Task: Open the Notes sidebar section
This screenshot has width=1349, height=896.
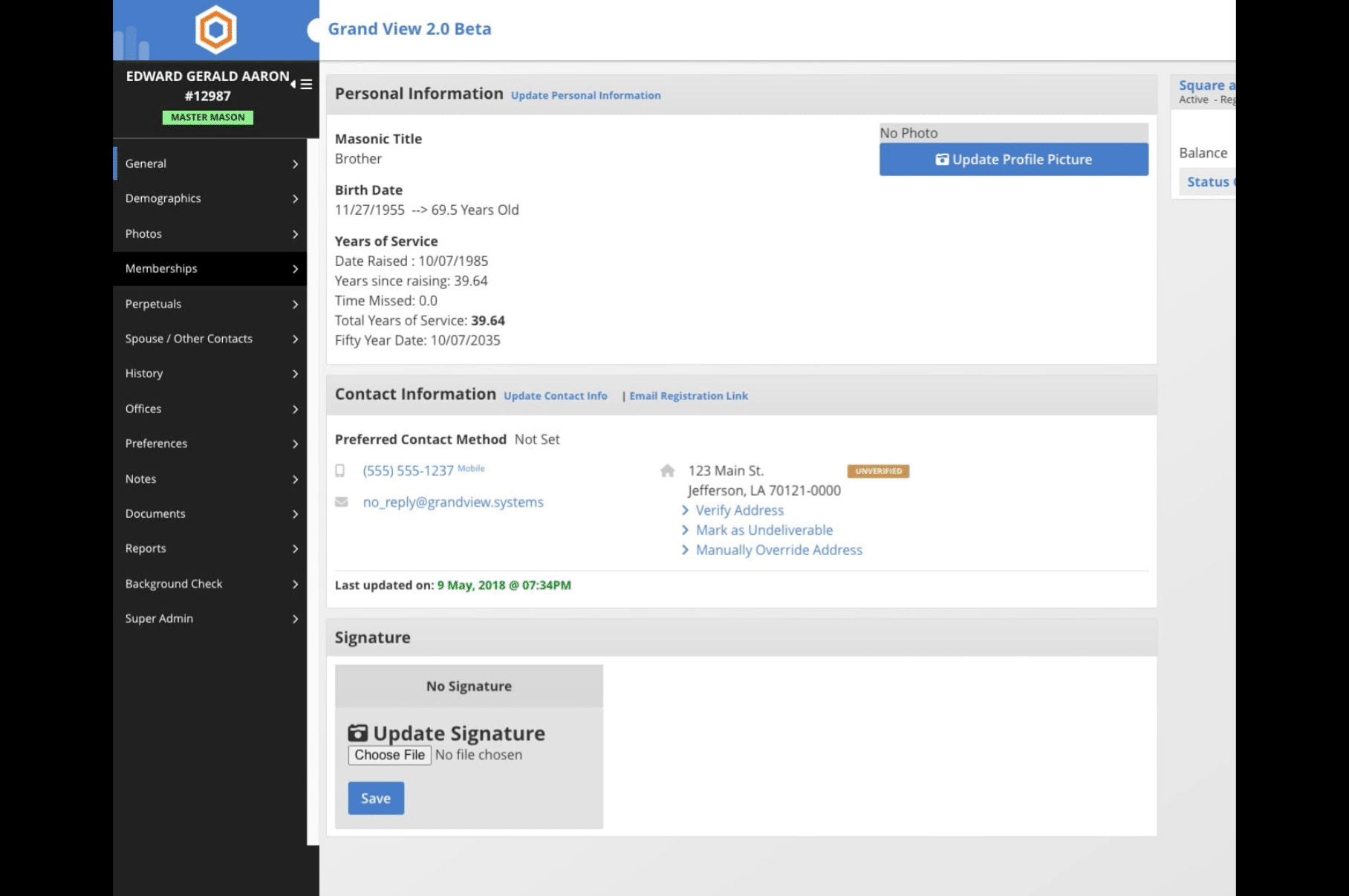Action: click(x=210, y=478)
